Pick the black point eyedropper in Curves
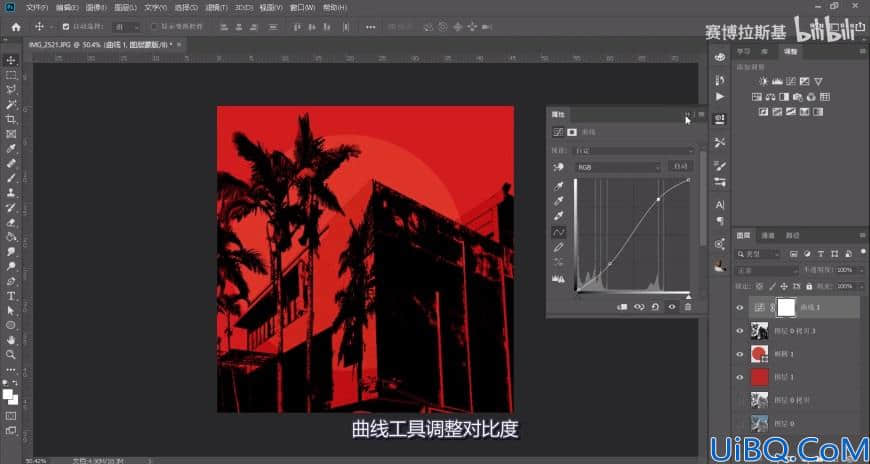 (x=559, y=186)
